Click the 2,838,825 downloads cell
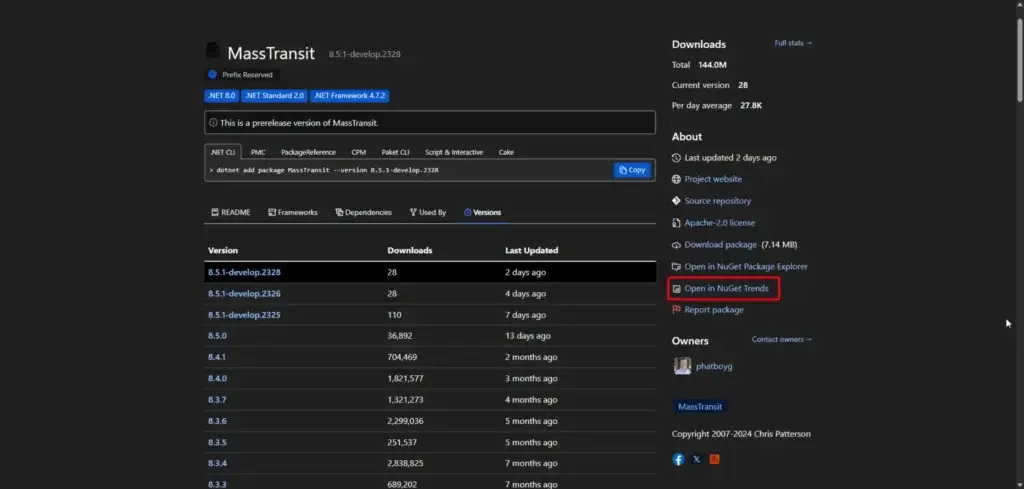1024x489 pixels. click(x=406, y=463)
